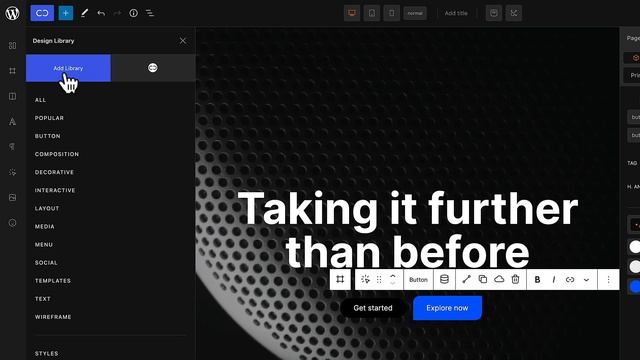Switch to tablet preview mode
Screen dimensions: 640x360
click(x=372, y=13)
